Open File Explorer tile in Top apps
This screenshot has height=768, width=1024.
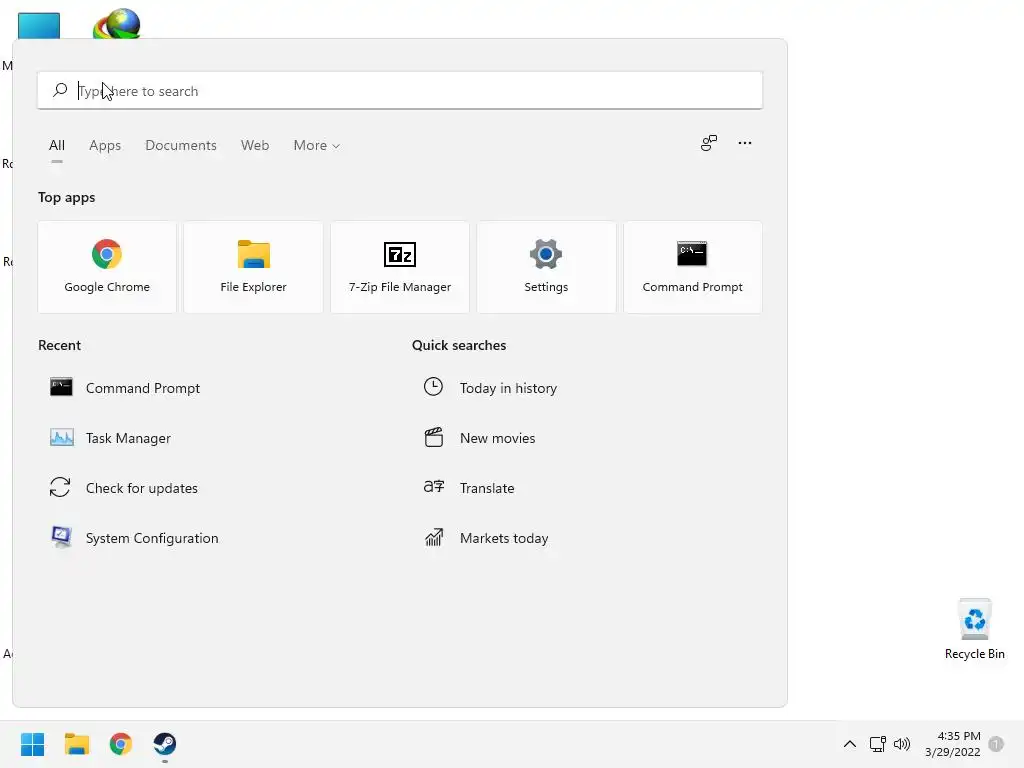pyautogui.click(x=253, y=267)
